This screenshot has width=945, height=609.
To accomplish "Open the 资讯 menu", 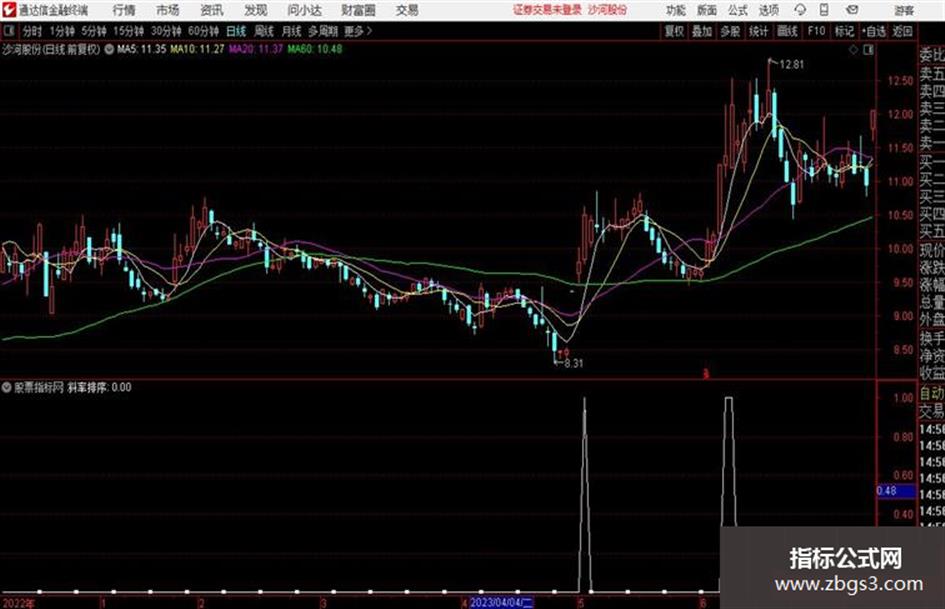I will pos(212,10).
